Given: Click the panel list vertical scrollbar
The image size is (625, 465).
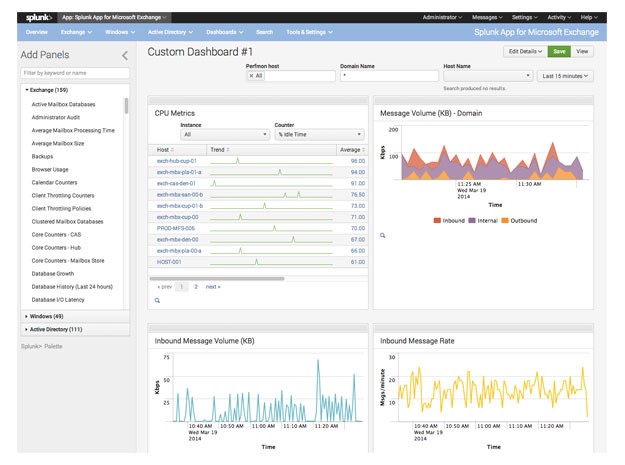Looking at the screenshot, I should [126, 106].
